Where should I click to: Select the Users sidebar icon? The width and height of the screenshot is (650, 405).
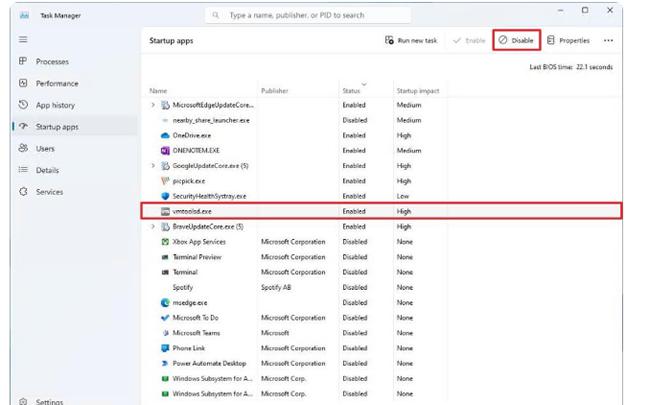coord(22,148)
